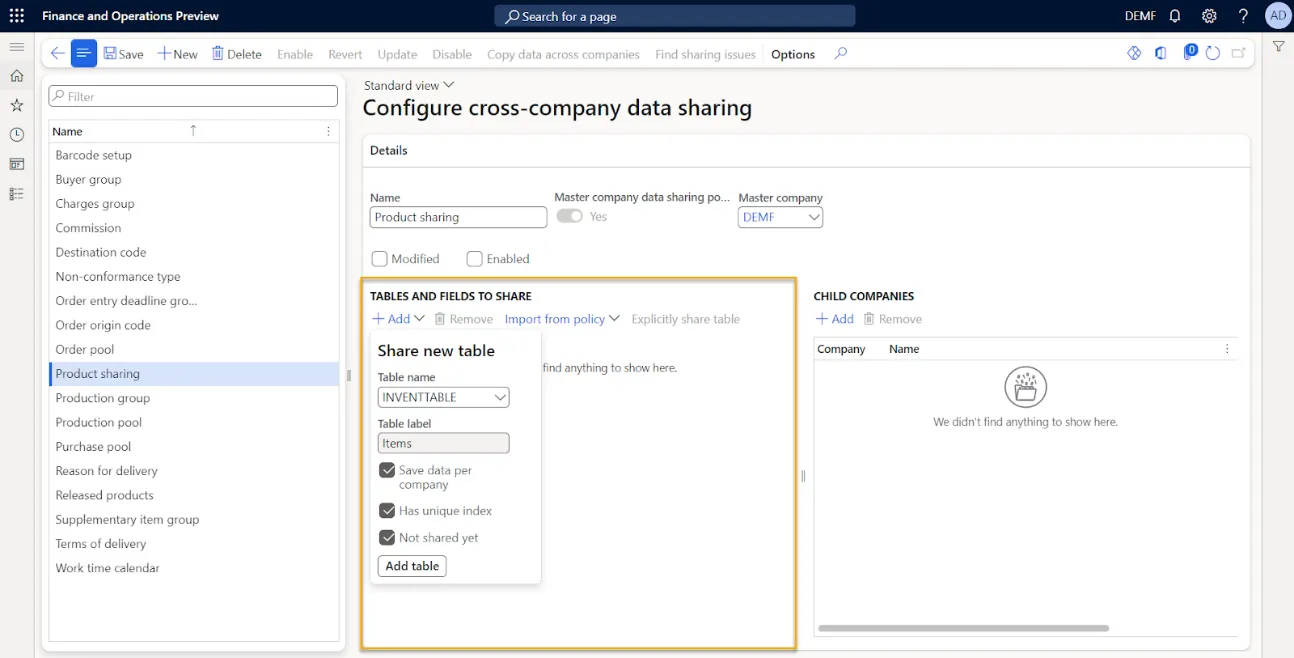Select Revert in the action bar

point(345,54)
